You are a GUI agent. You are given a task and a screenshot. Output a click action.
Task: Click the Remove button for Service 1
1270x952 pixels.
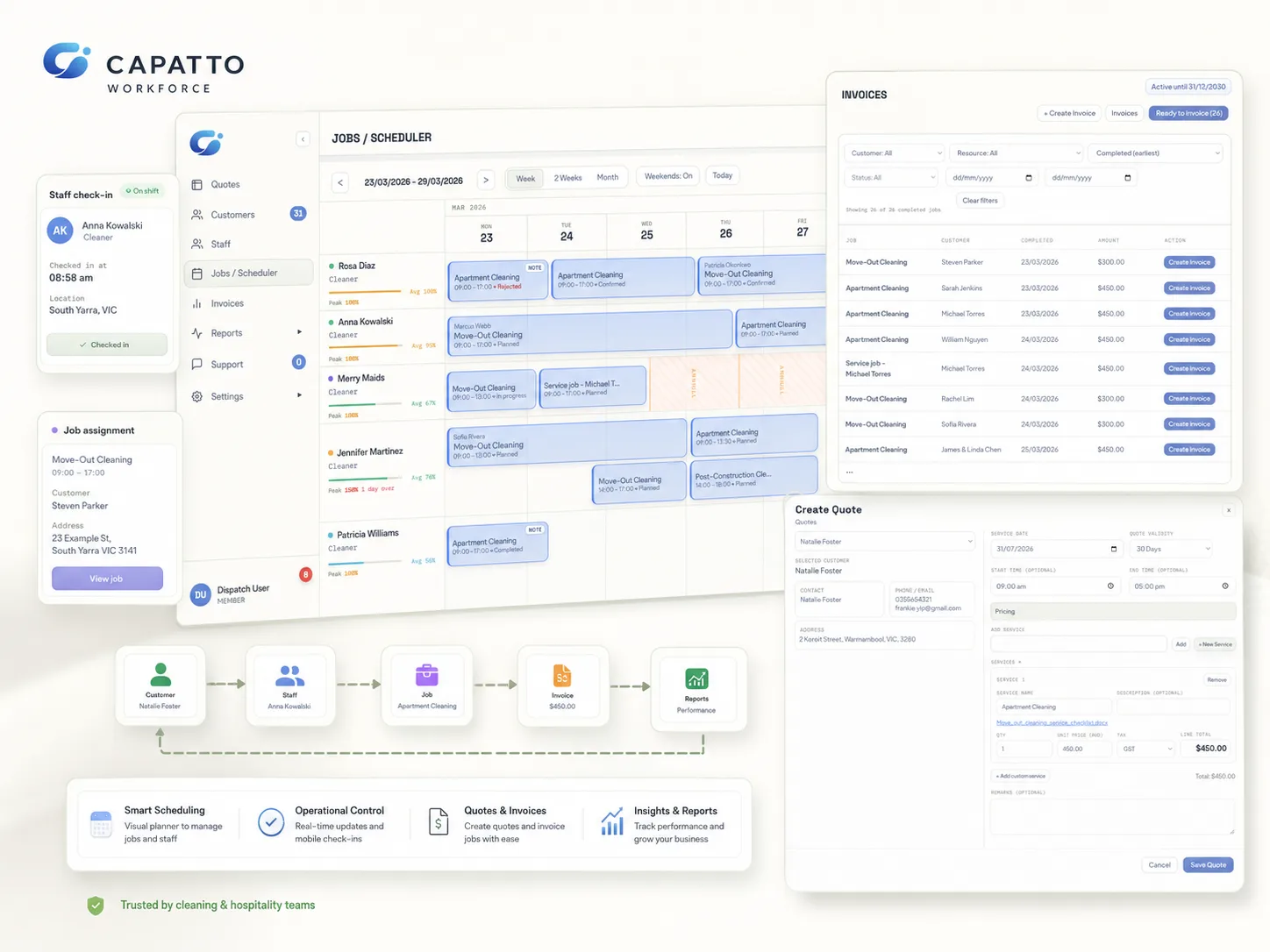[1216, 679]
